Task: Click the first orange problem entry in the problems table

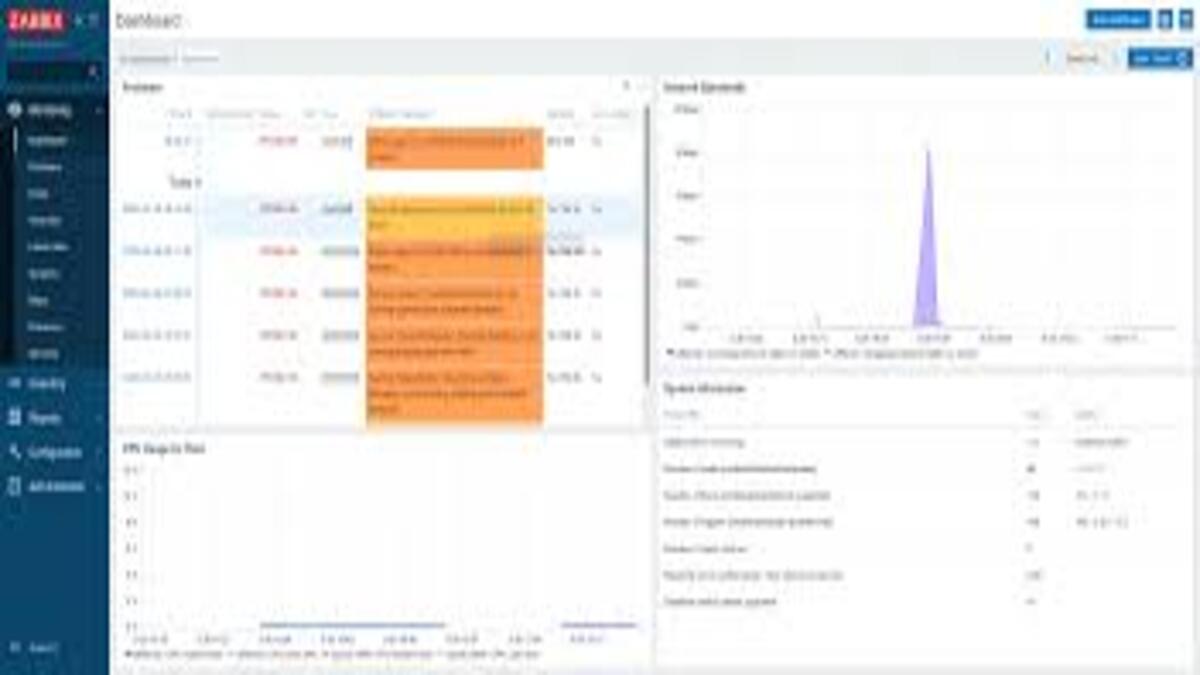Action: pos(455,148)
